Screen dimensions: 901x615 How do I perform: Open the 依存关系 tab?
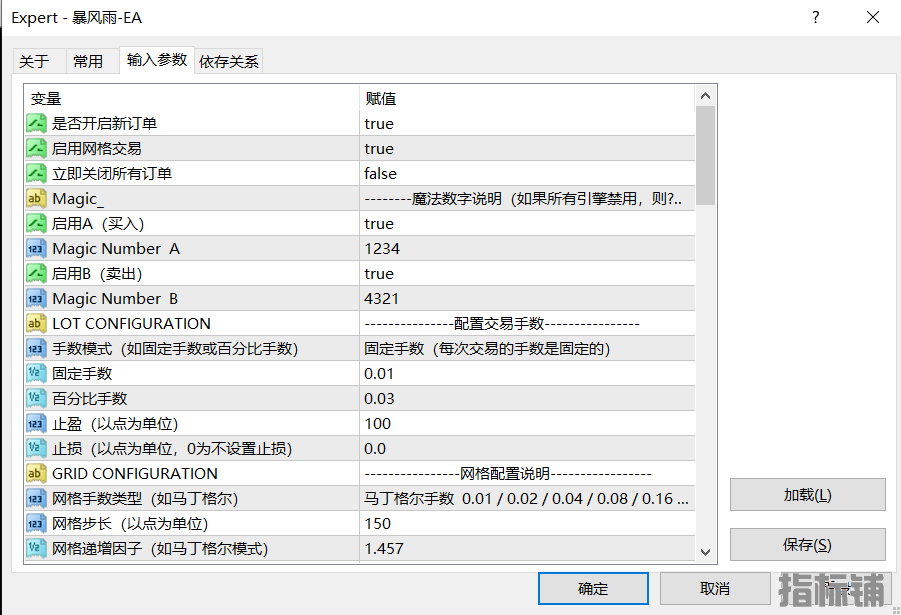coord(229,62)
